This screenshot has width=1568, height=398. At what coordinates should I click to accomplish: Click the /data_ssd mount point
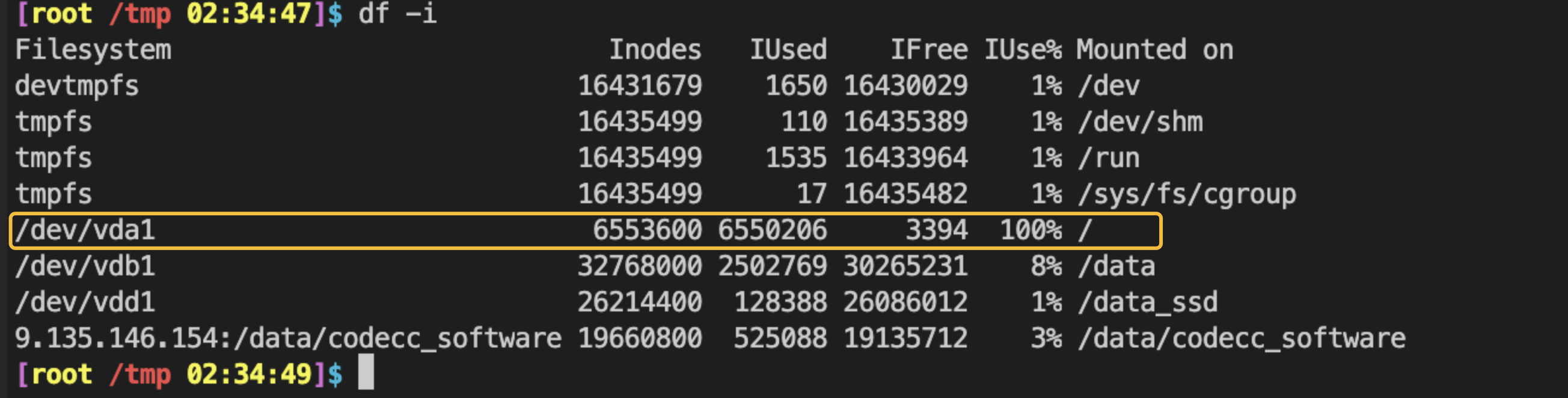[x=1147, y=302]
